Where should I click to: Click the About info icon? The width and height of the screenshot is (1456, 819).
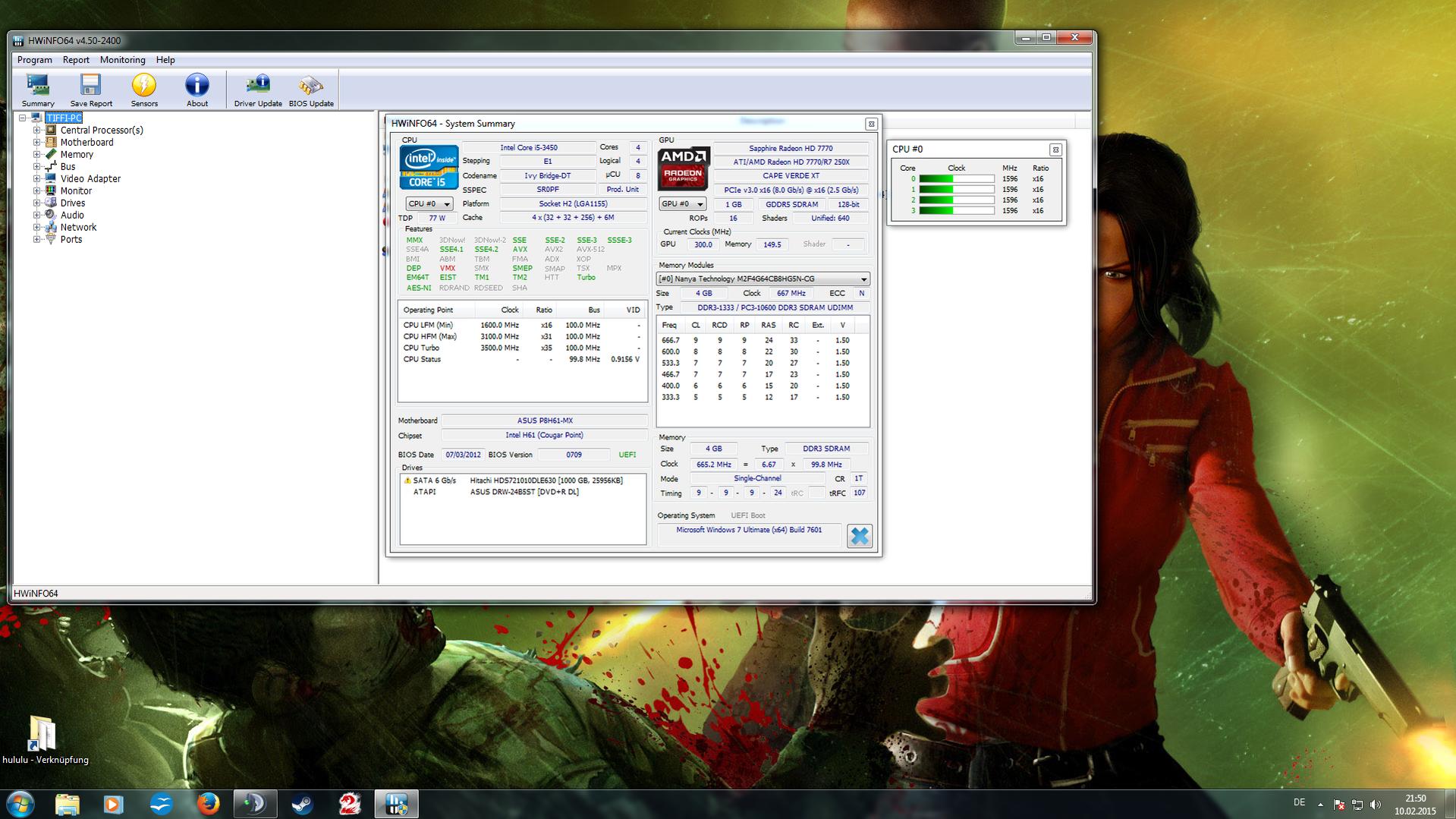pyautogui.click(x=197, y=90)
